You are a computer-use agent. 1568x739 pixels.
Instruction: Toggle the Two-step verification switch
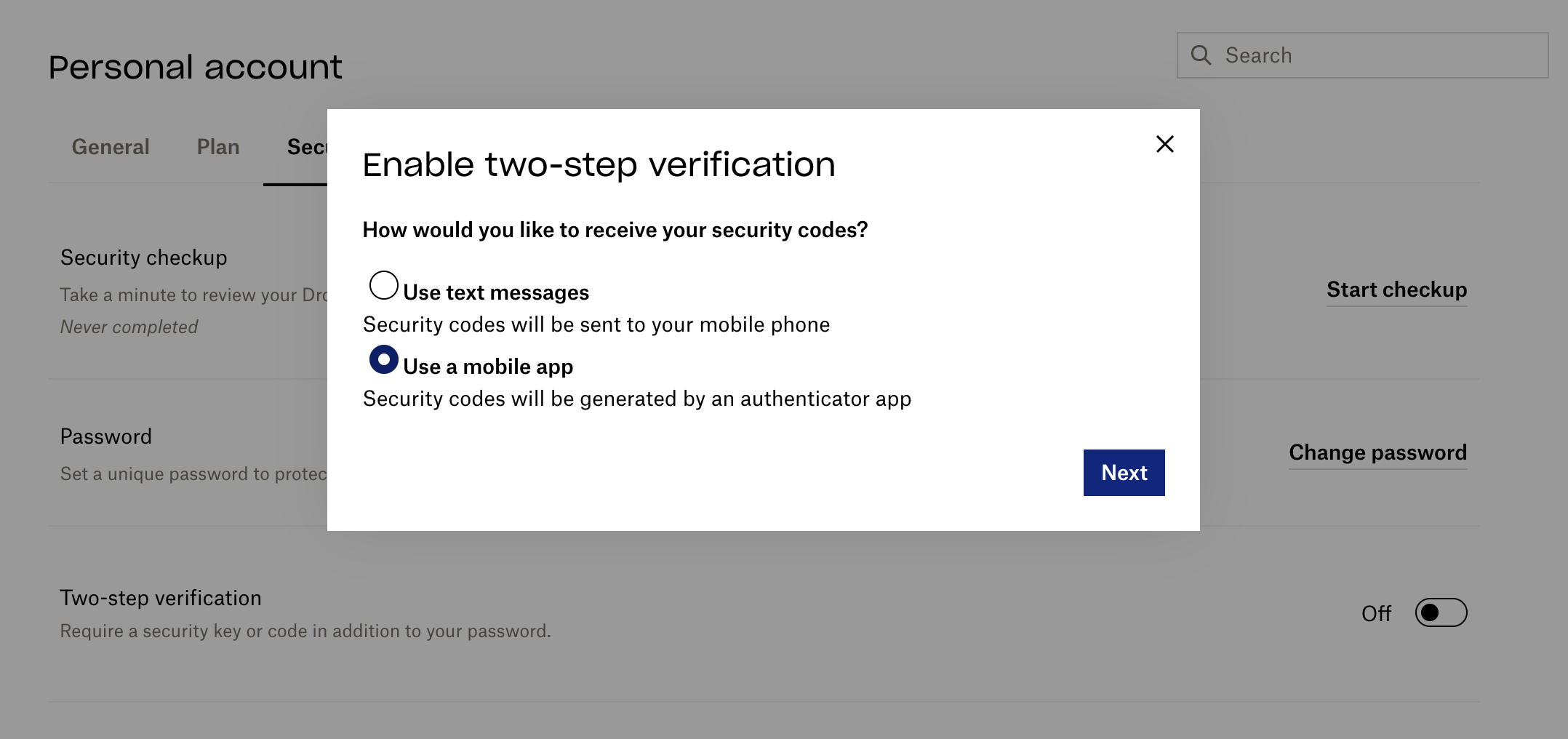1441,612
